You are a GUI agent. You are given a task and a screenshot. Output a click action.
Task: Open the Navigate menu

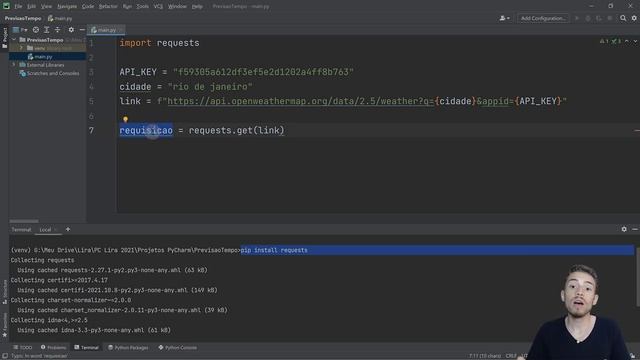point(67,7)
